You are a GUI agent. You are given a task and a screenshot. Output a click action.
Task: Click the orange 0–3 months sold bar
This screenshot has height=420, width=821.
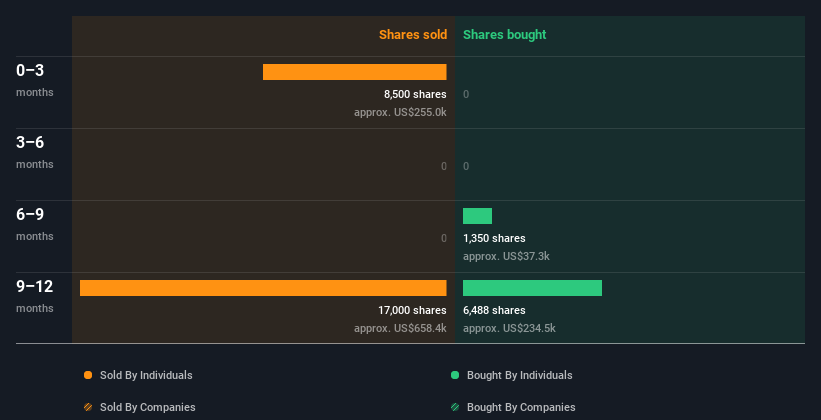coord(354,72)
